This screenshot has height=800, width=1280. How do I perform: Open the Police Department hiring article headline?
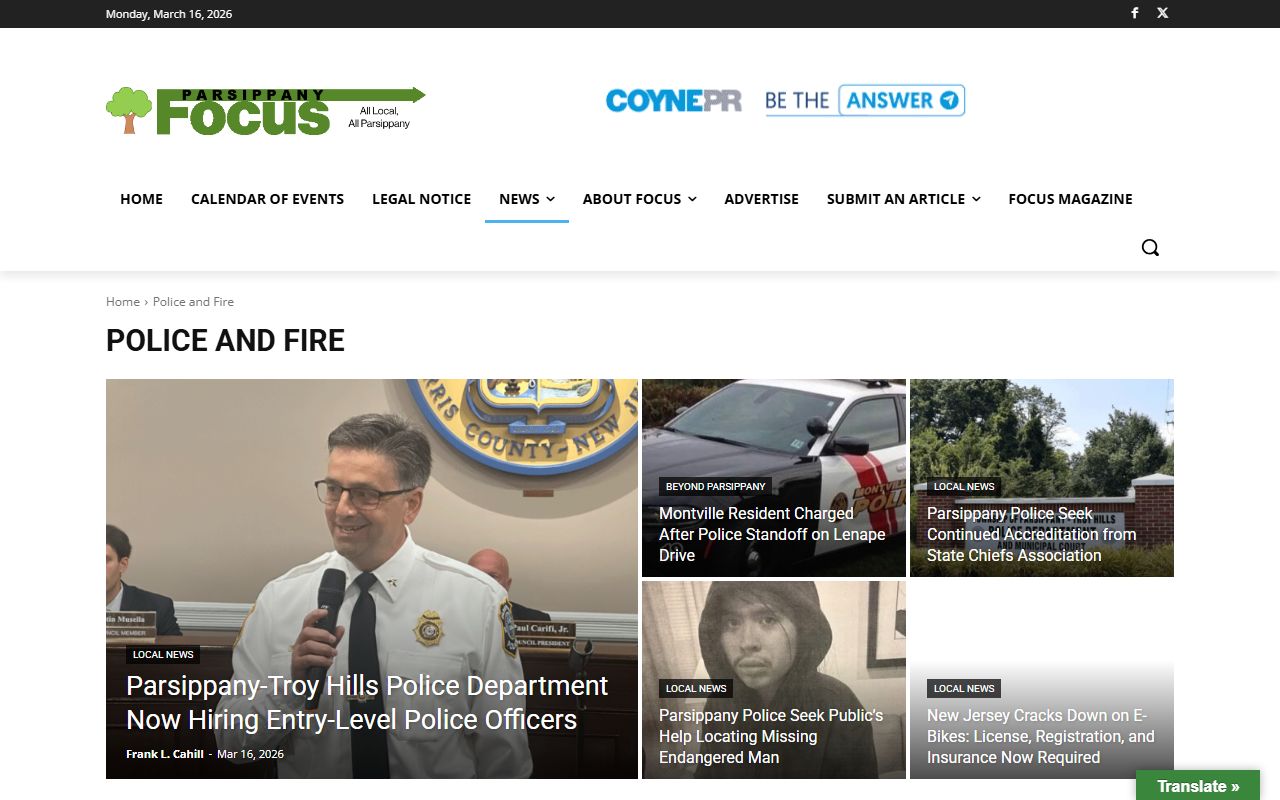point(366,703)
